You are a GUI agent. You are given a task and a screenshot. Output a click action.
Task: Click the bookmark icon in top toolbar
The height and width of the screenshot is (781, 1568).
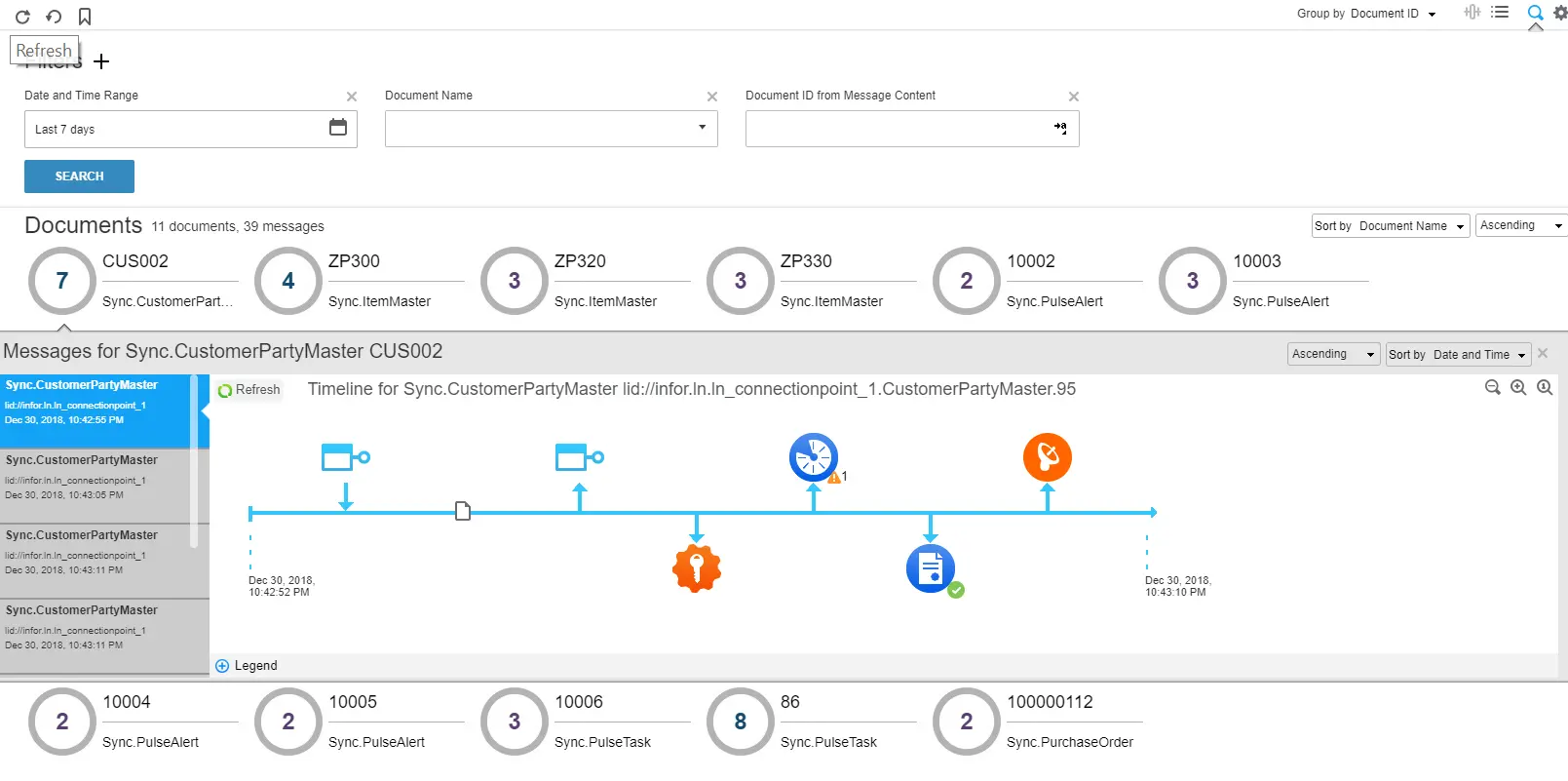pyautogui.click(x=85, y=17)
